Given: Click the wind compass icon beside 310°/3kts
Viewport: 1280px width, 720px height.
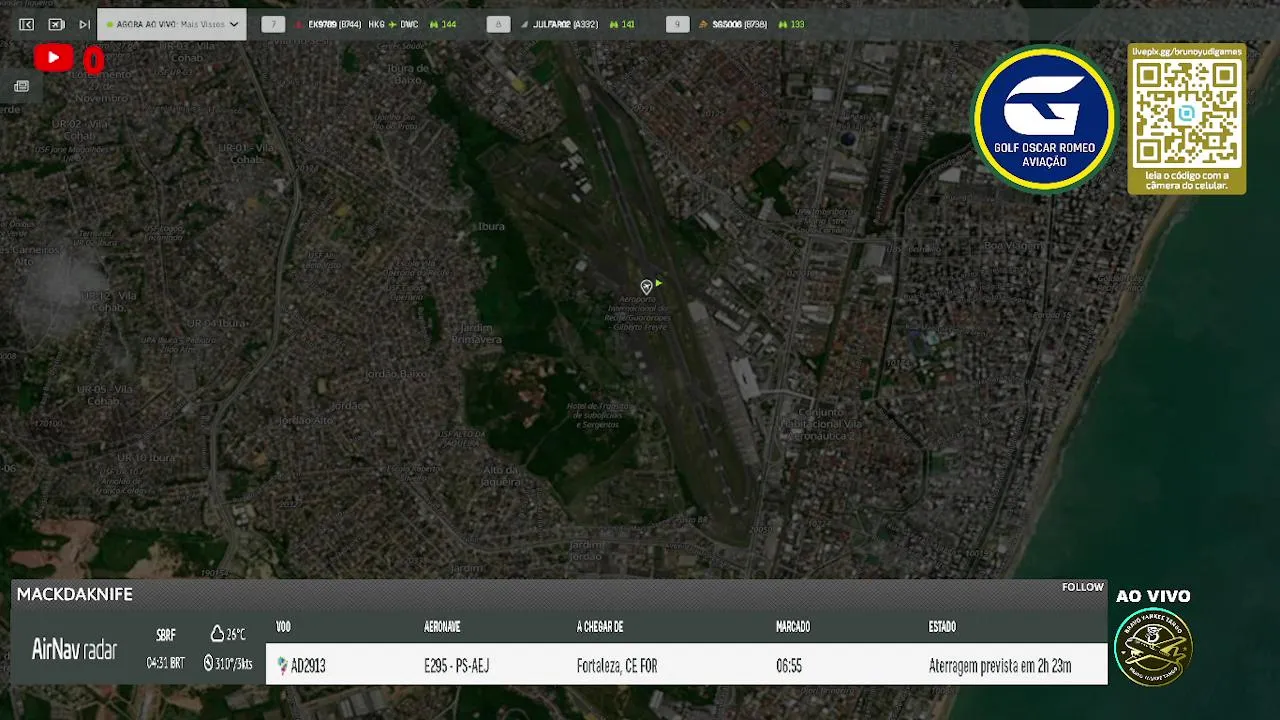Looking at the screenshot, I should point(209,663).
